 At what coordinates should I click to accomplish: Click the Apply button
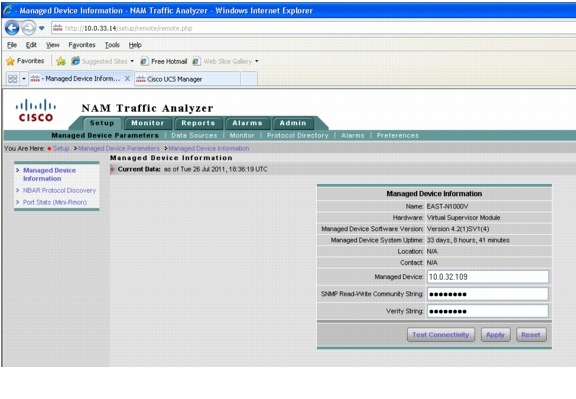495,335
